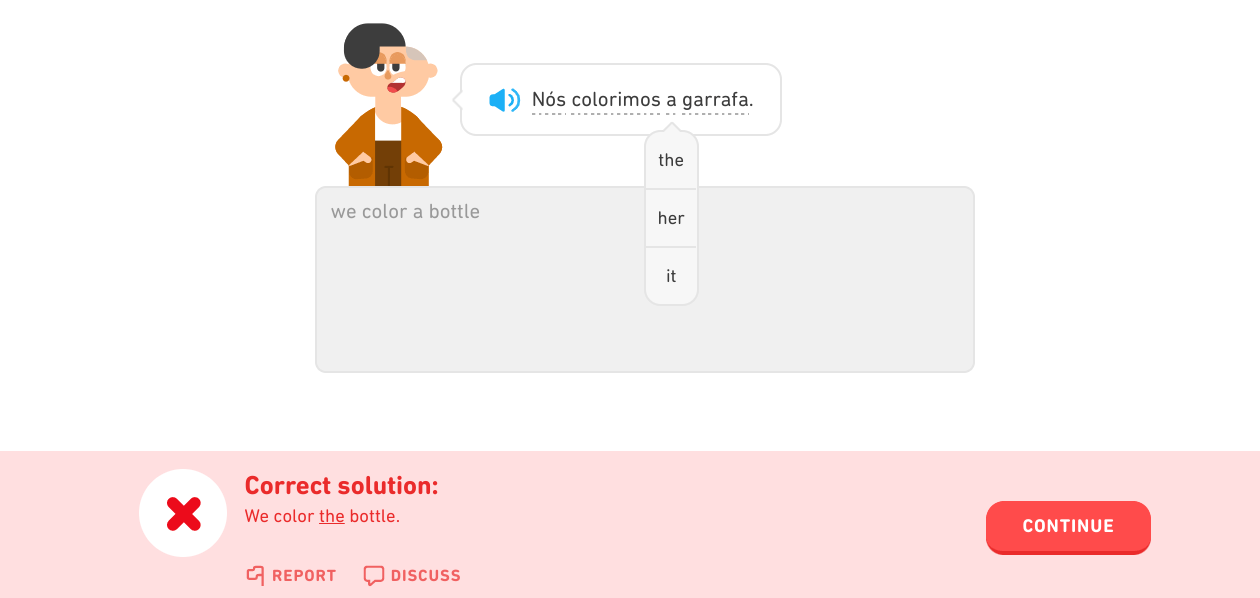Play the sentence audio with the speaker icon
The image size is (1260, 598).
pyautogui.click(x=504, y=99)
